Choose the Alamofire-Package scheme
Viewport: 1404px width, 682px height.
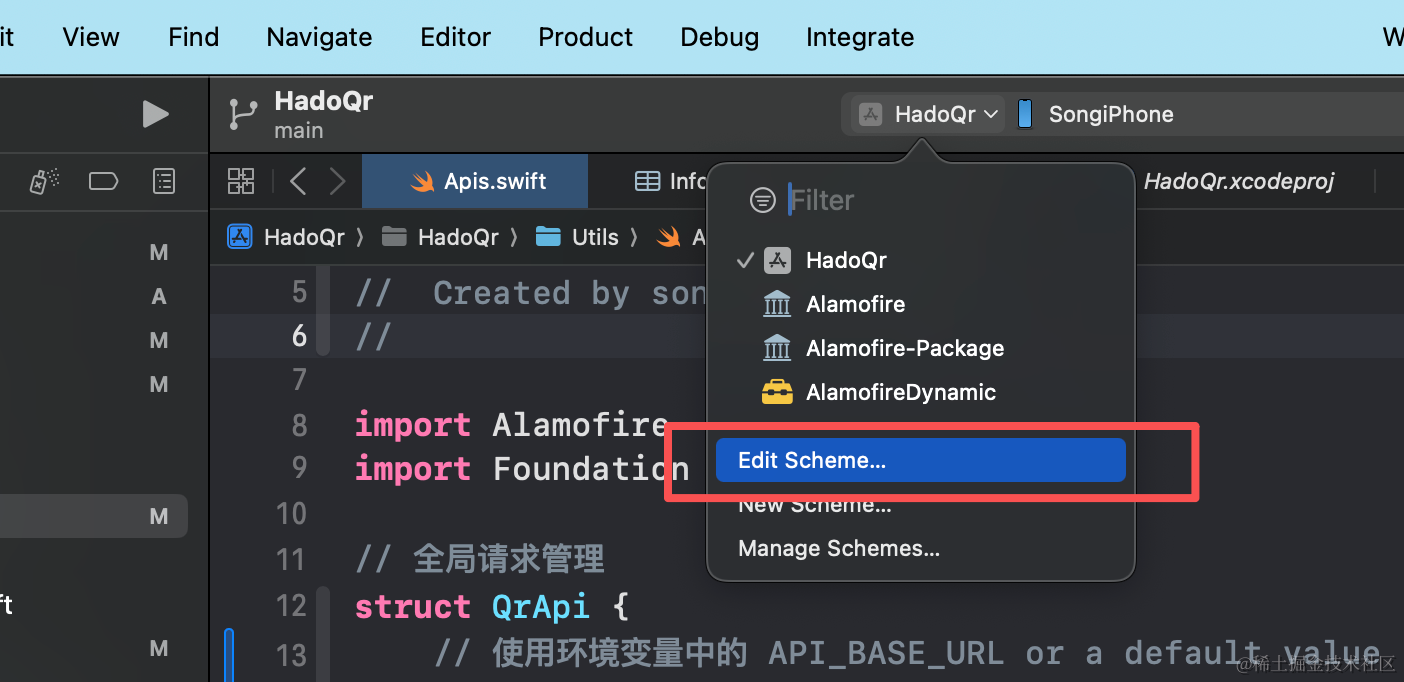tap(920, 348)
